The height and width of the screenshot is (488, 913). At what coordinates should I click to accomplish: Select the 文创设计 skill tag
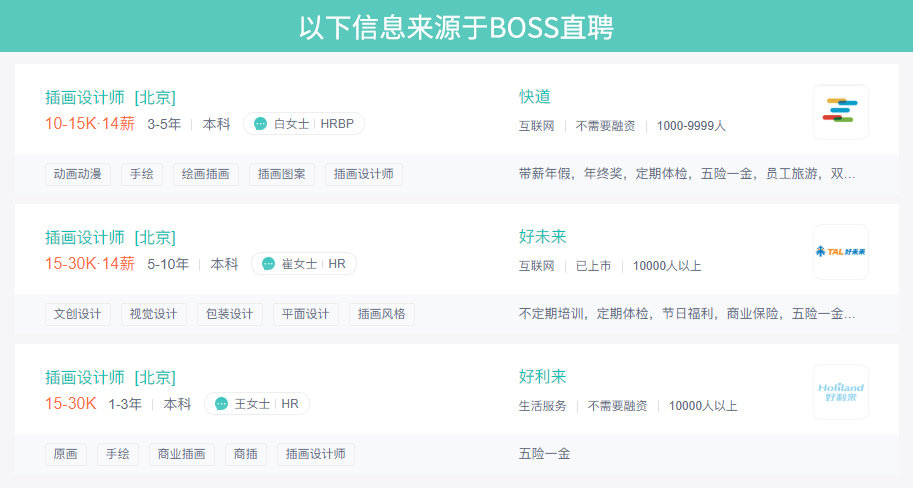(78, 314)
